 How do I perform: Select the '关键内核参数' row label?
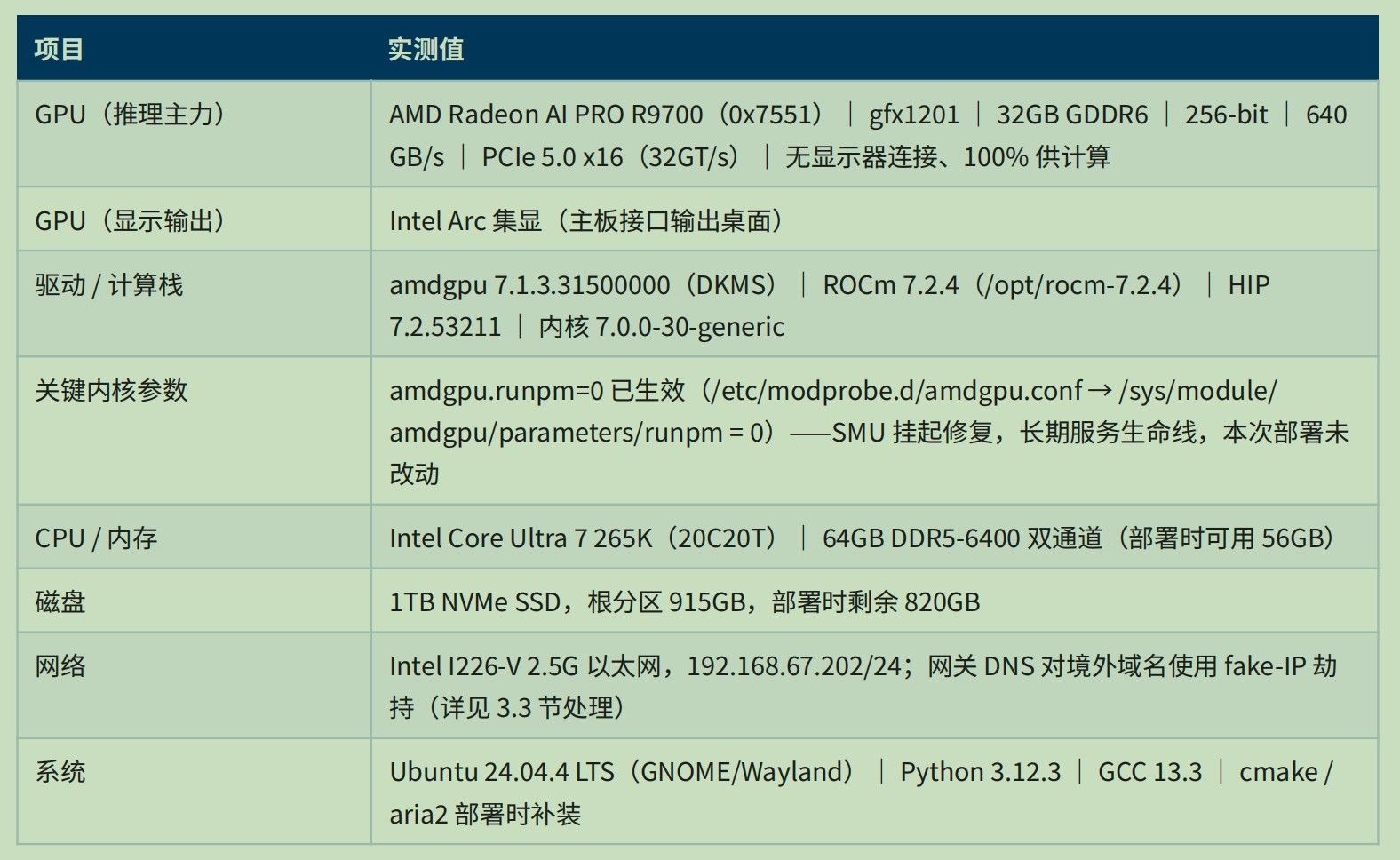[x=111, y=390]
